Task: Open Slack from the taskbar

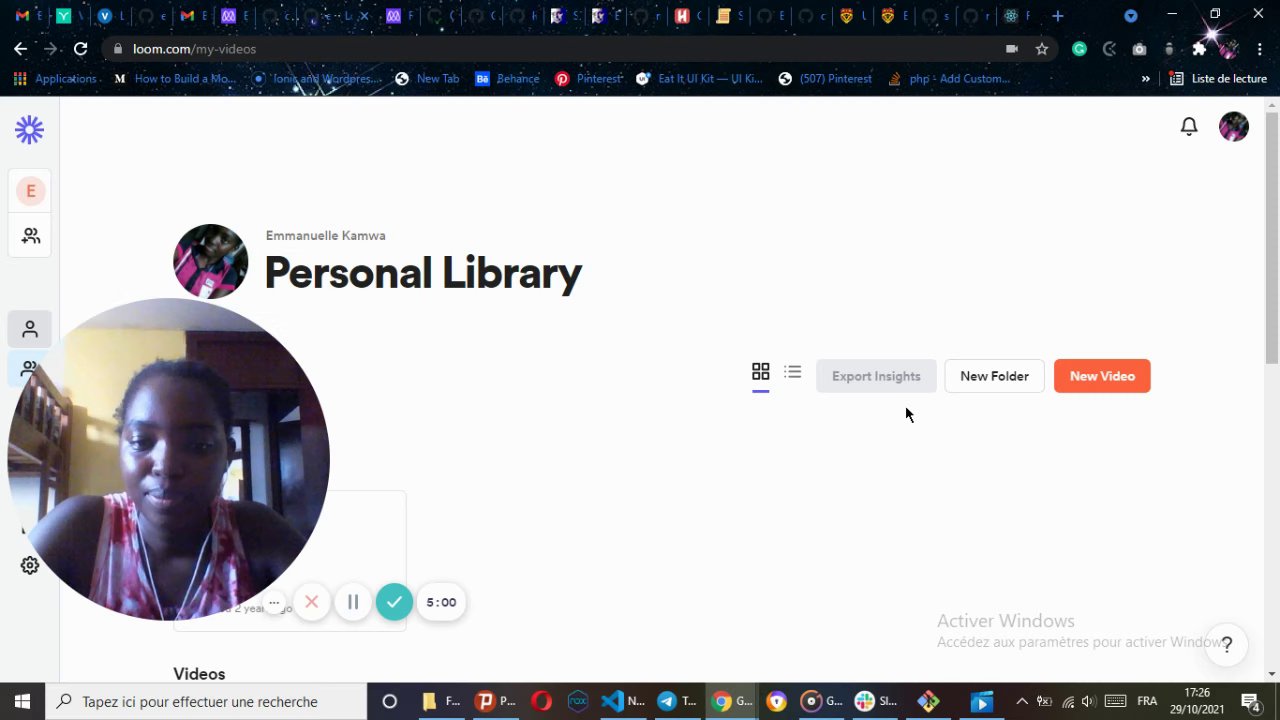Action: click(x=875, y=701)
